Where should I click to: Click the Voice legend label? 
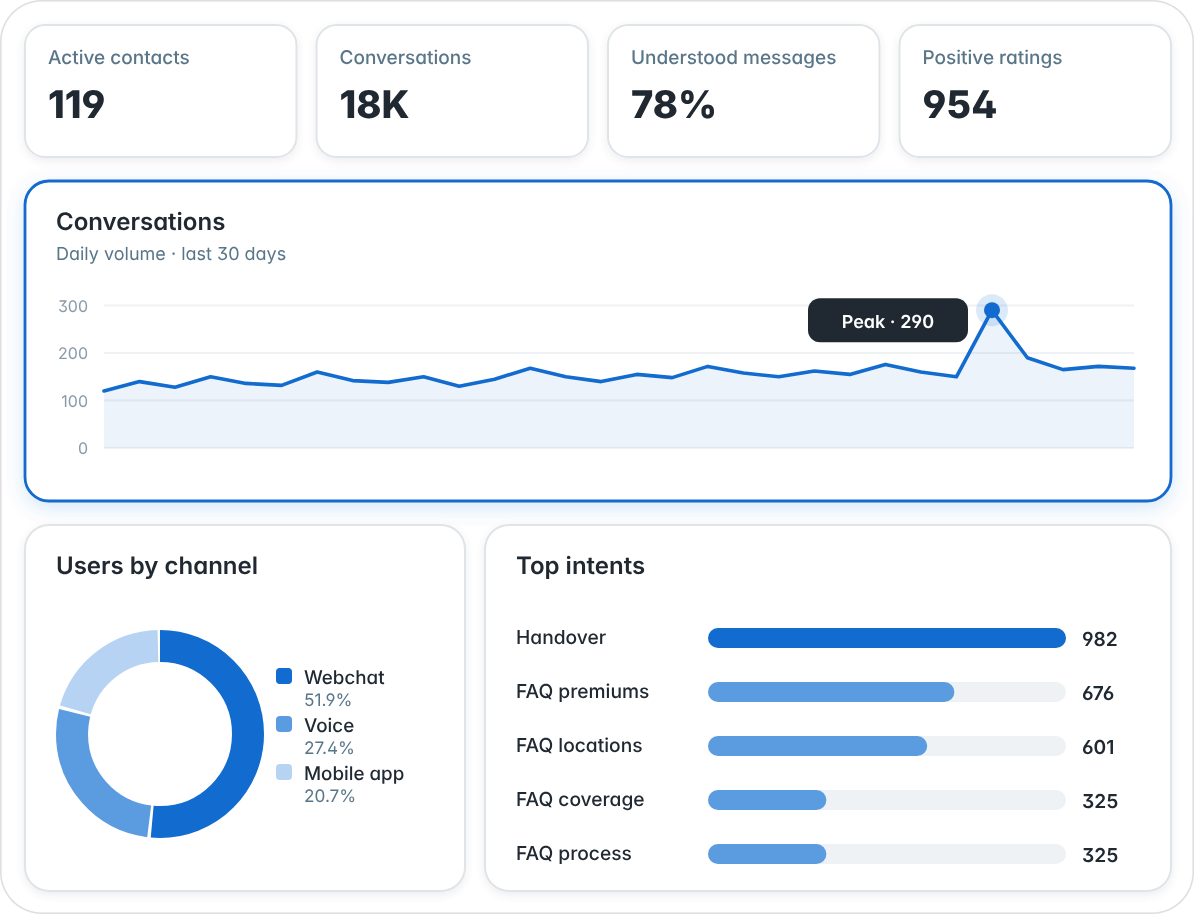click(329, 725)
